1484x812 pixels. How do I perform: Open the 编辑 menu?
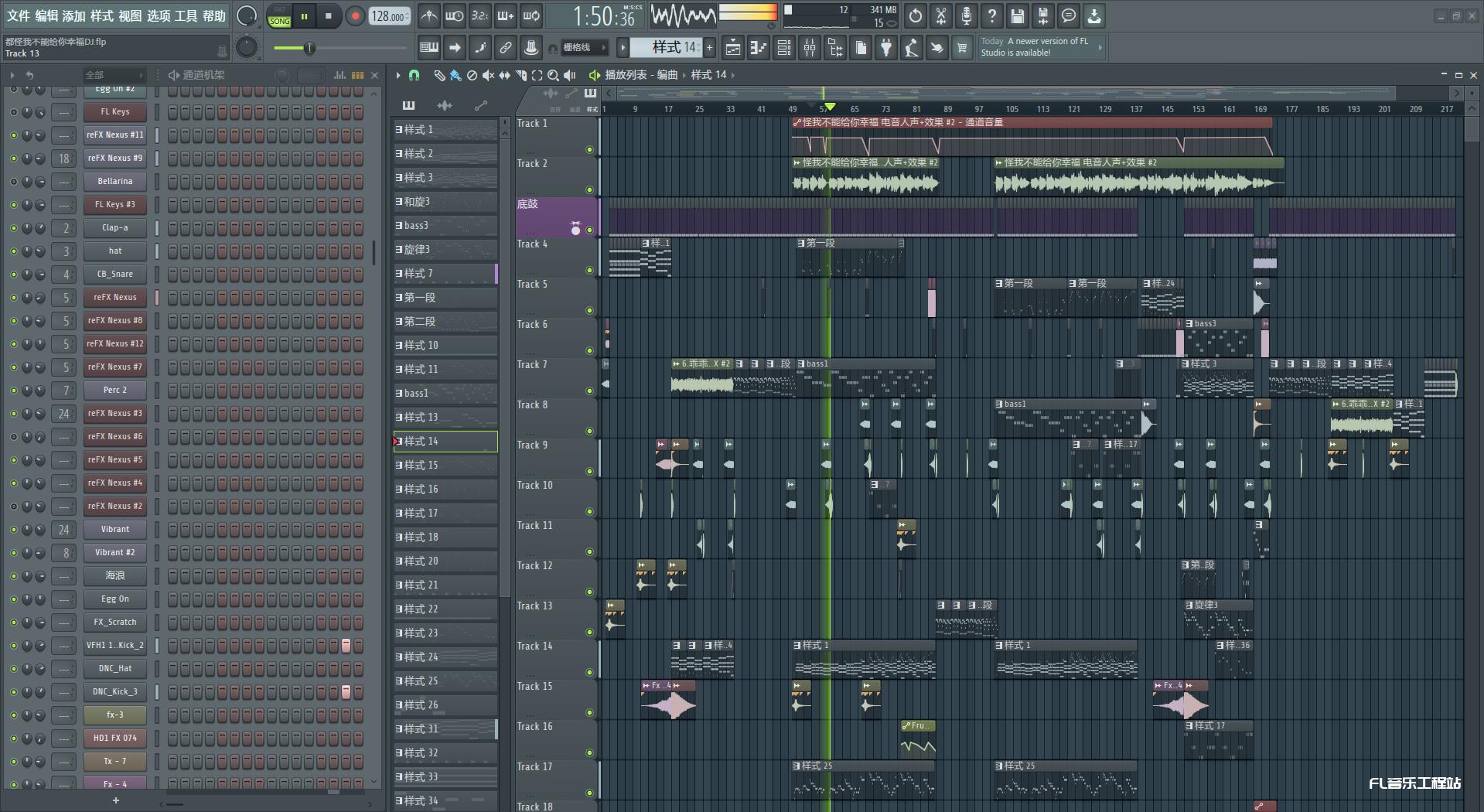click(46, 15)
